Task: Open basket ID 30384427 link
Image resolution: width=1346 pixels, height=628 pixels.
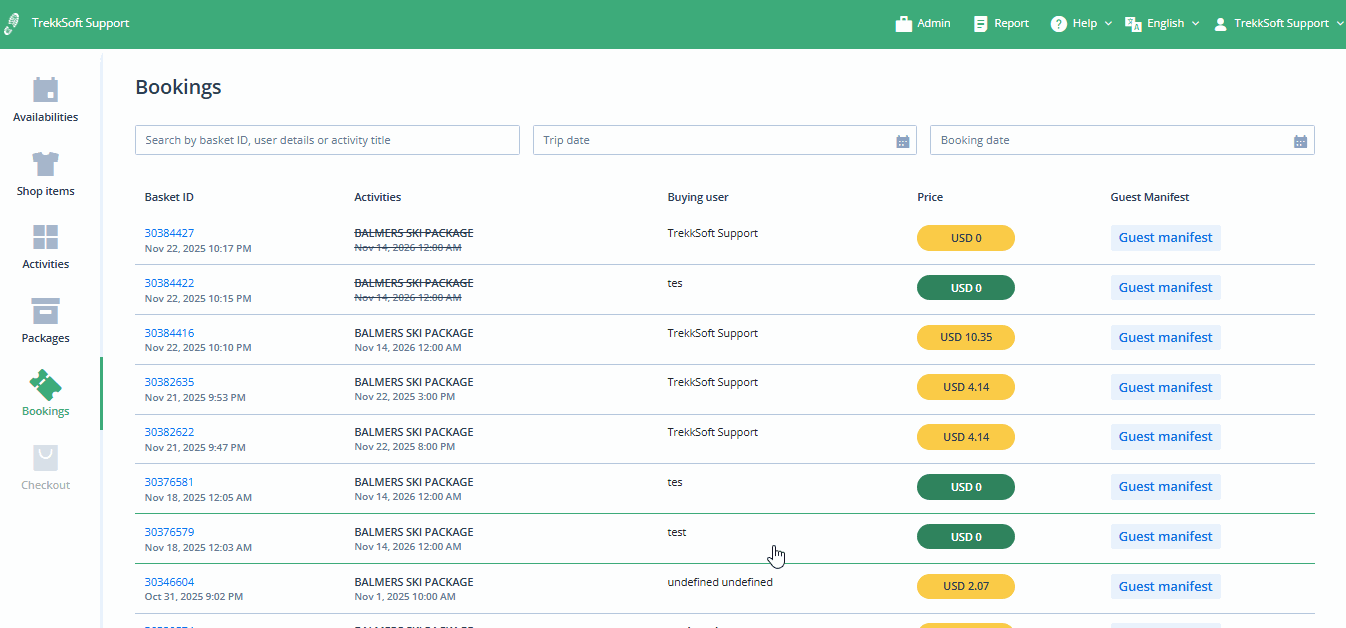Action: click(169, 233)
